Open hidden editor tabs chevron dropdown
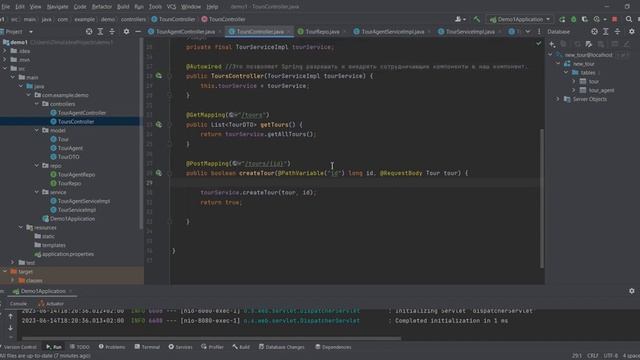 point(528,31)
